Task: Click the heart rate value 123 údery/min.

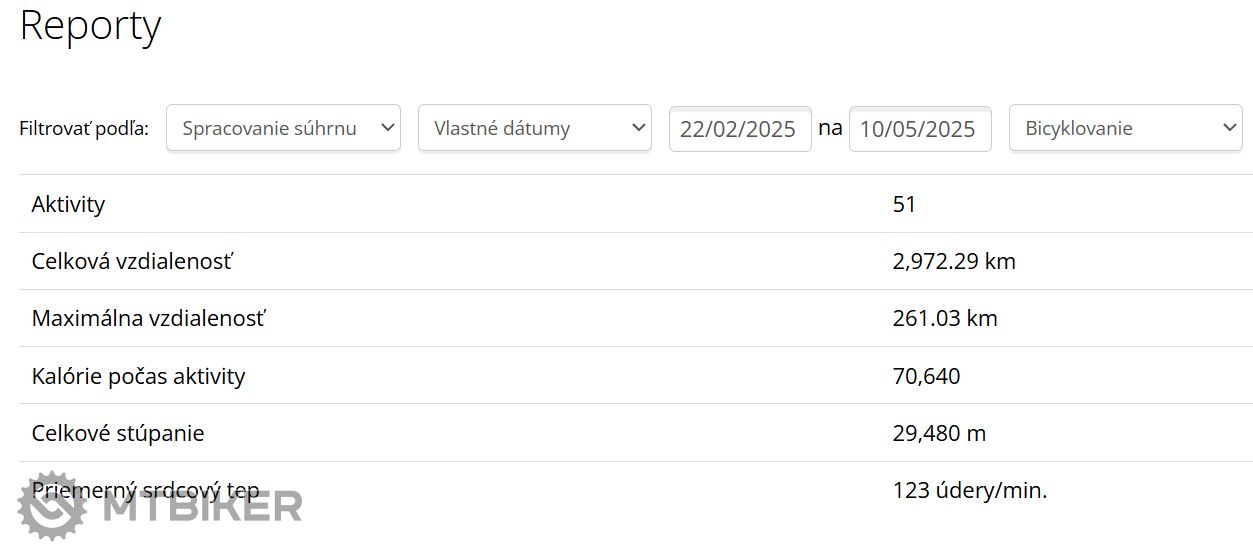Action: [969, 491]
